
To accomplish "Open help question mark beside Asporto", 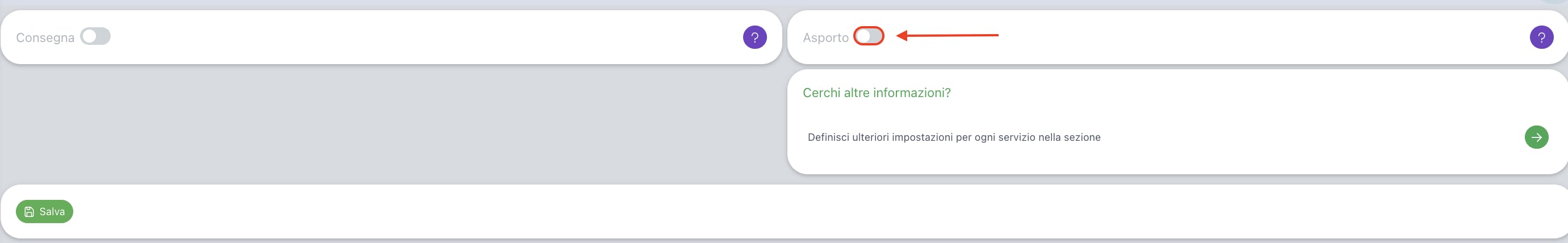I will pos(1541,38).
